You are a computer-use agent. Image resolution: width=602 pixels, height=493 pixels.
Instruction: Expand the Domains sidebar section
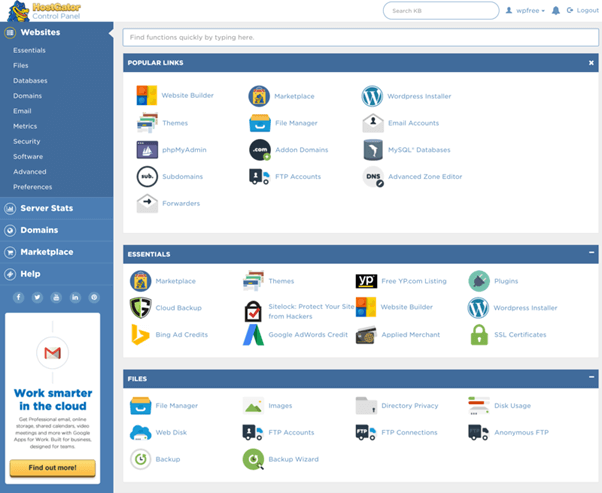(x=57, y=230)
